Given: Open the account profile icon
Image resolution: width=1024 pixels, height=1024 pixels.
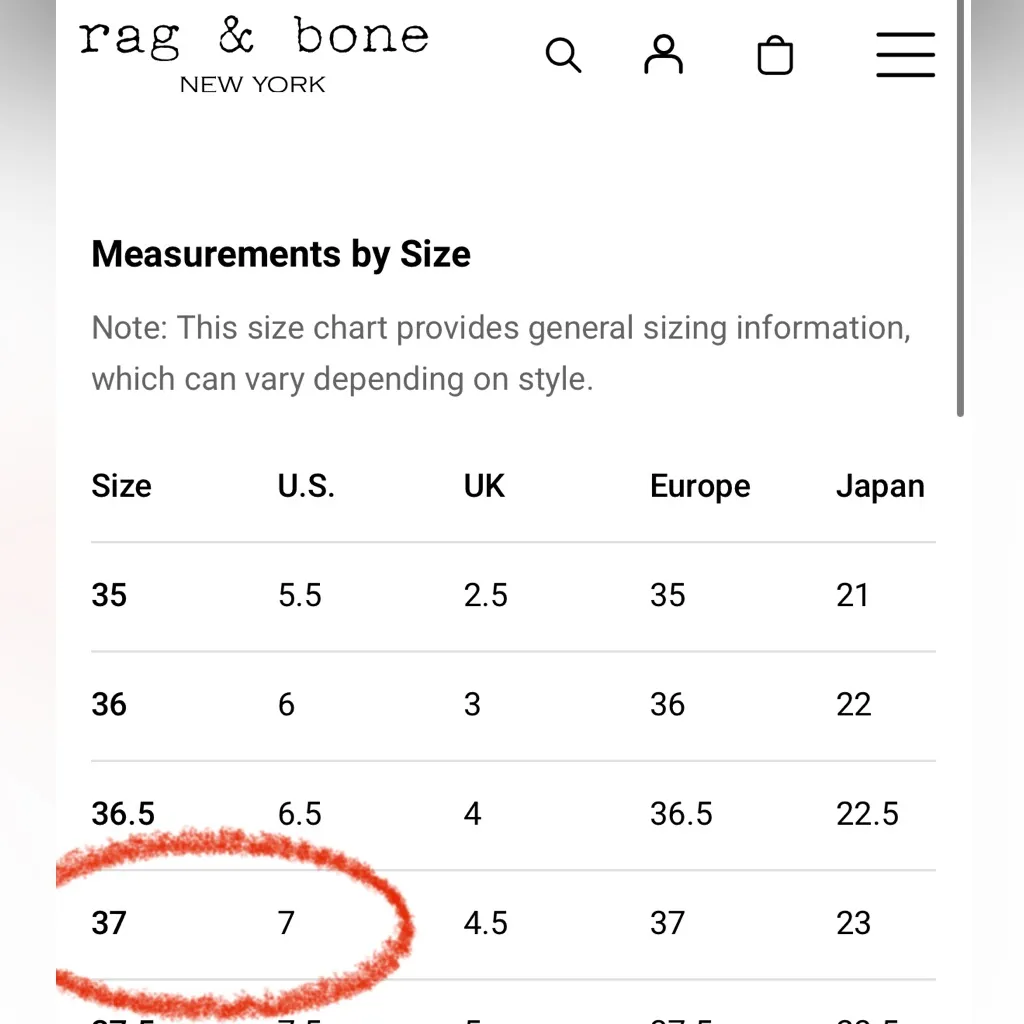Looking at the screenshot, I should click(663, 55).
